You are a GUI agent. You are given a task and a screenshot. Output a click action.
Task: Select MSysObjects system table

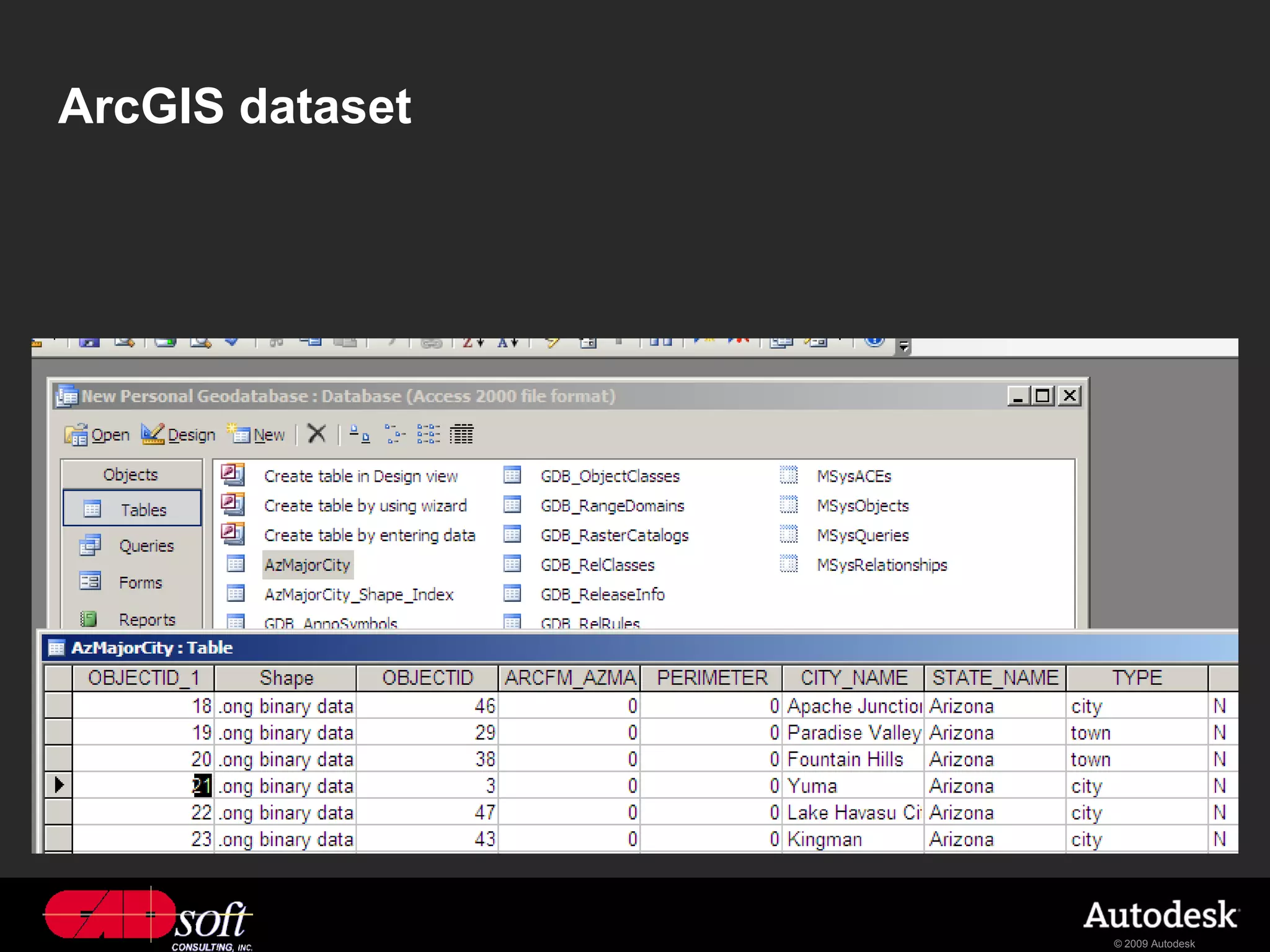[863, 506]
